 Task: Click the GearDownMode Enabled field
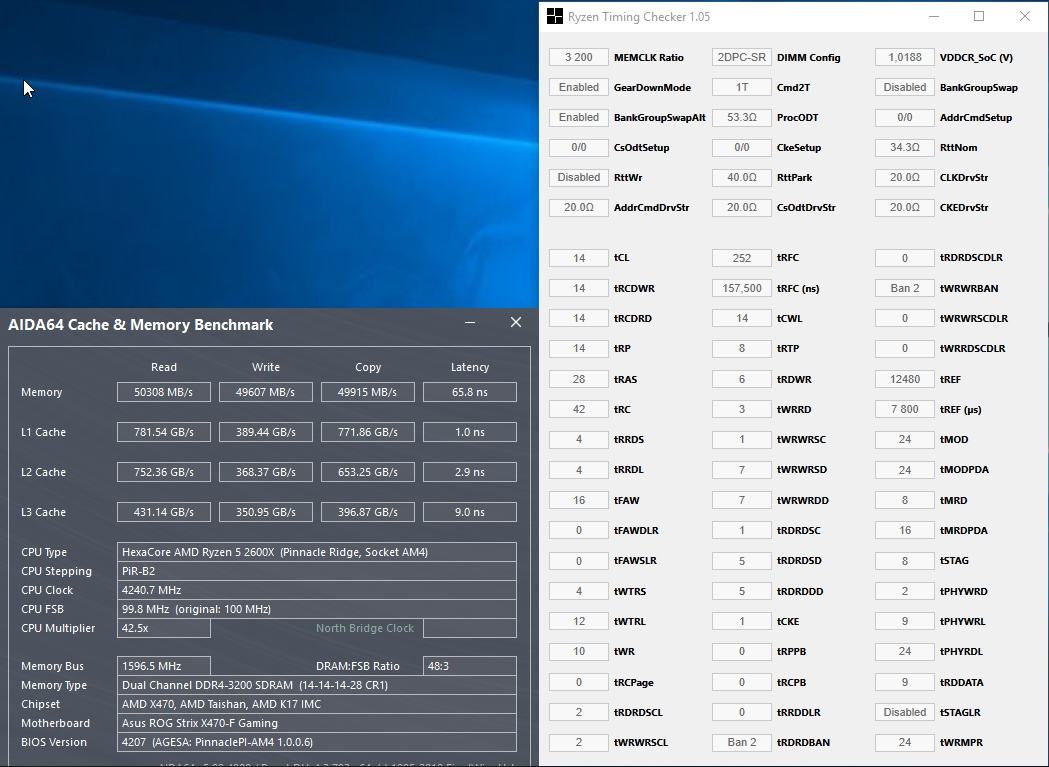click(x=579, y=88)
